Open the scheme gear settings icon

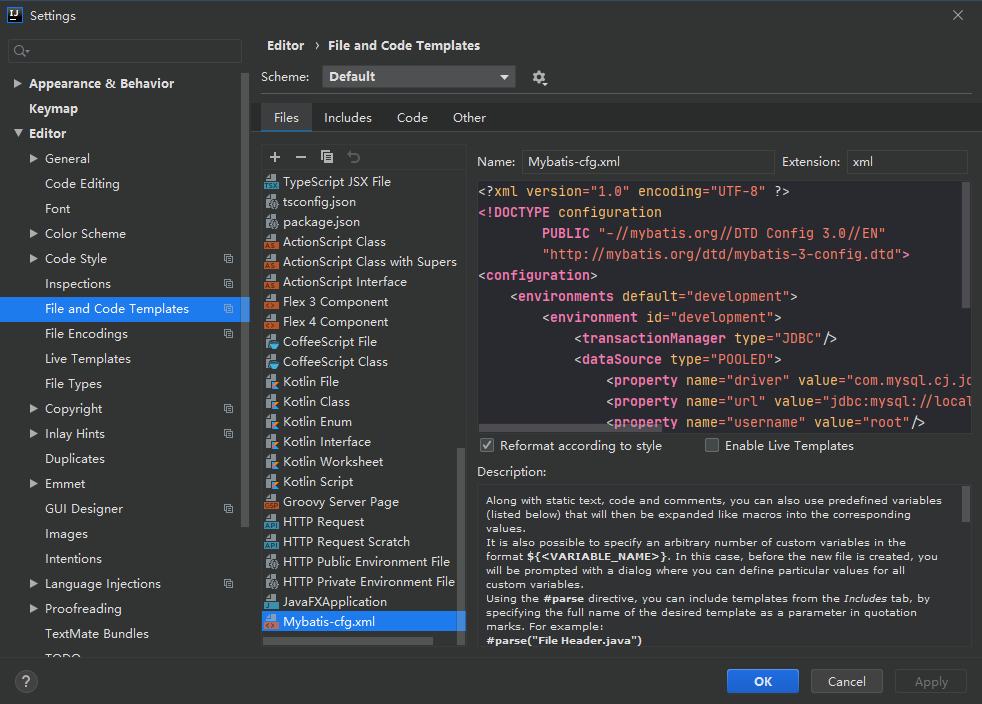[539, 77]
